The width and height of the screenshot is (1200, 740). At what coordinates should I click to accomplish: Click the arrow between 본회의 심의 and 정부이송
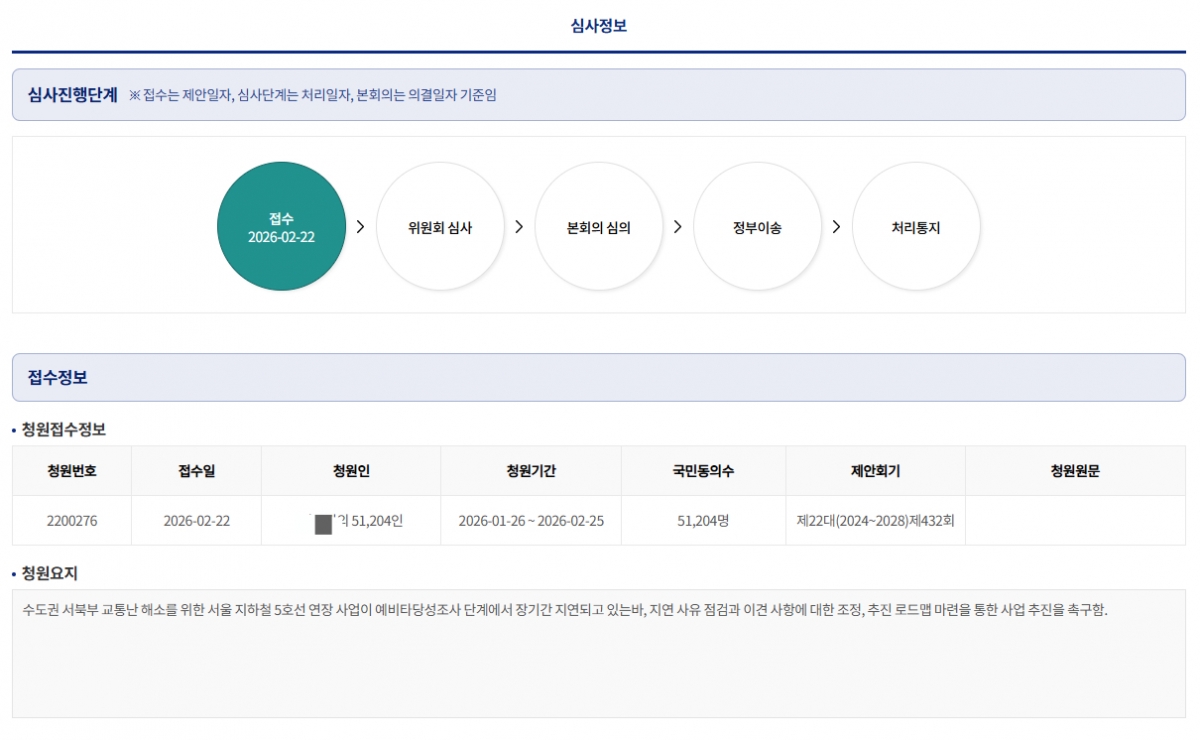coord(677,227)
